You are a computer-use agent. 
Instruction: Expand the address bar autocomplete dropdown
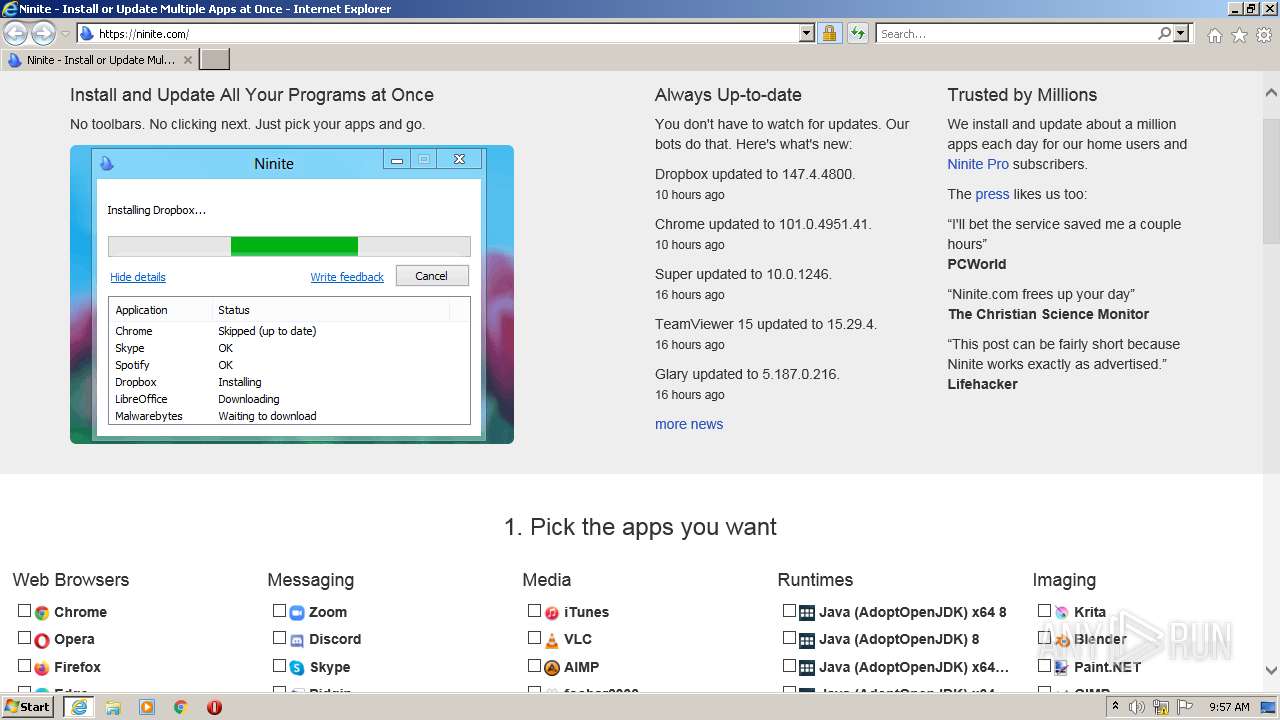pos(807,34)
